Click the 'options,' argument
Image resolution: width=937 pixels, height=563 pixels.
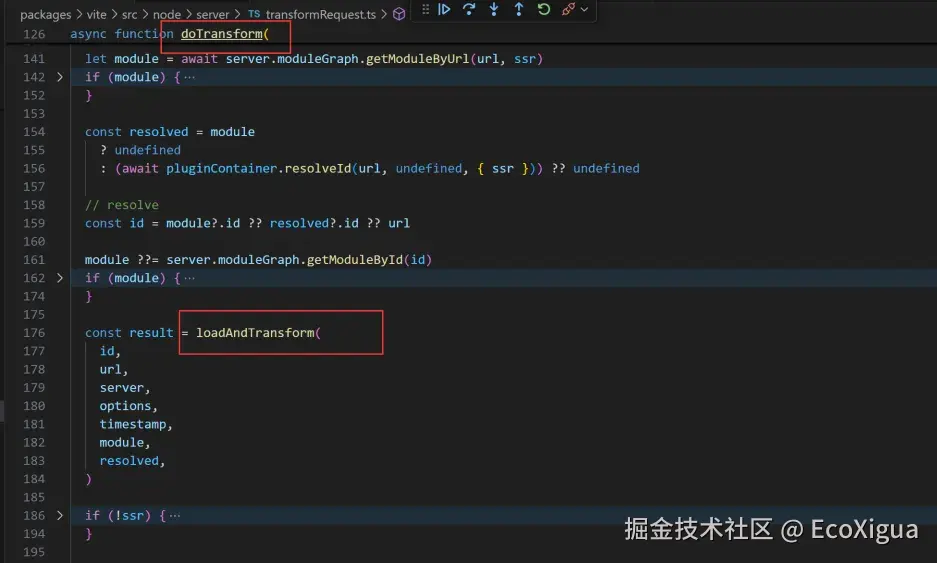[128, 406]
